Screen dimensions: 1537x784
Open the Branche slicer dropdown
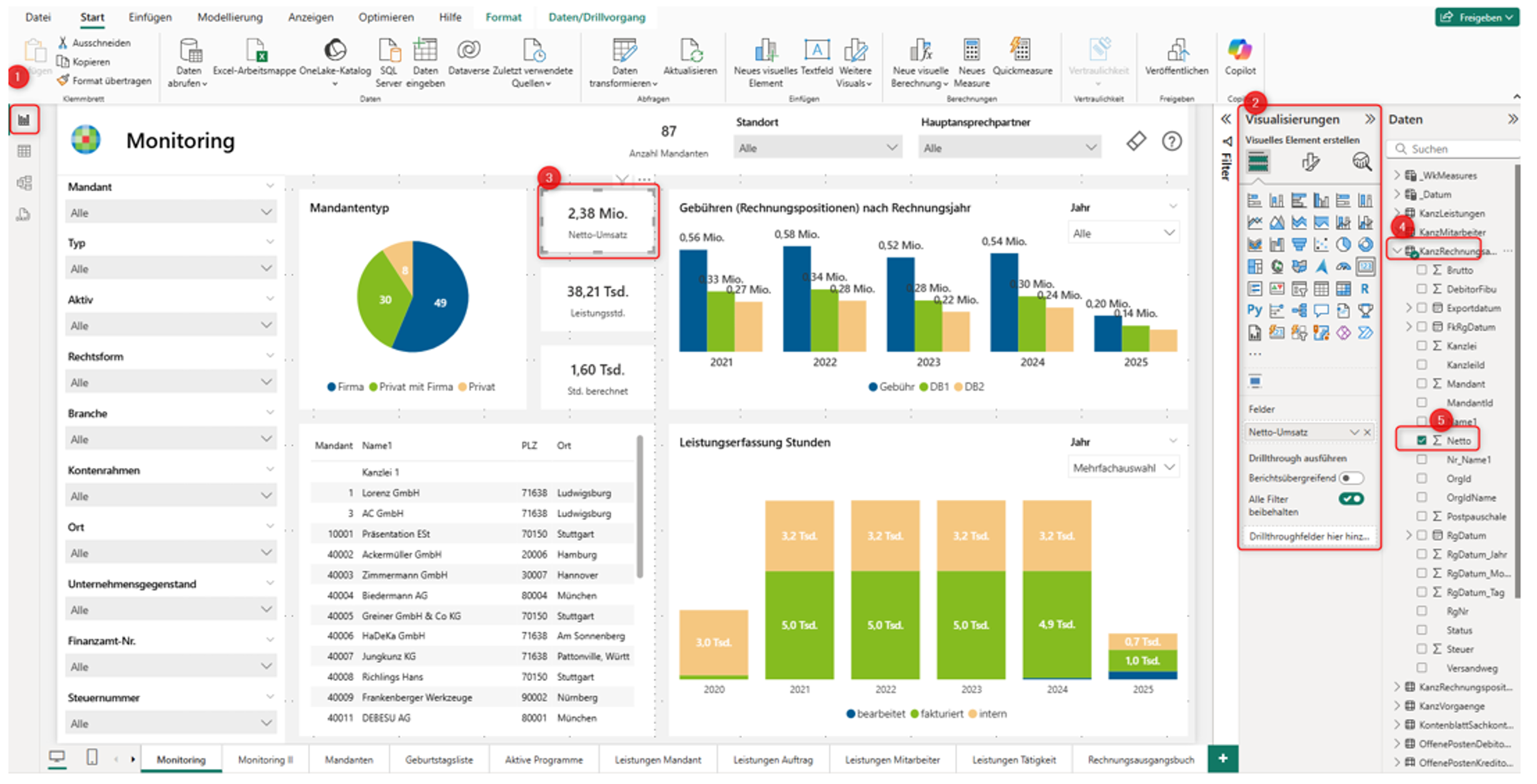(x=171, y=439)
